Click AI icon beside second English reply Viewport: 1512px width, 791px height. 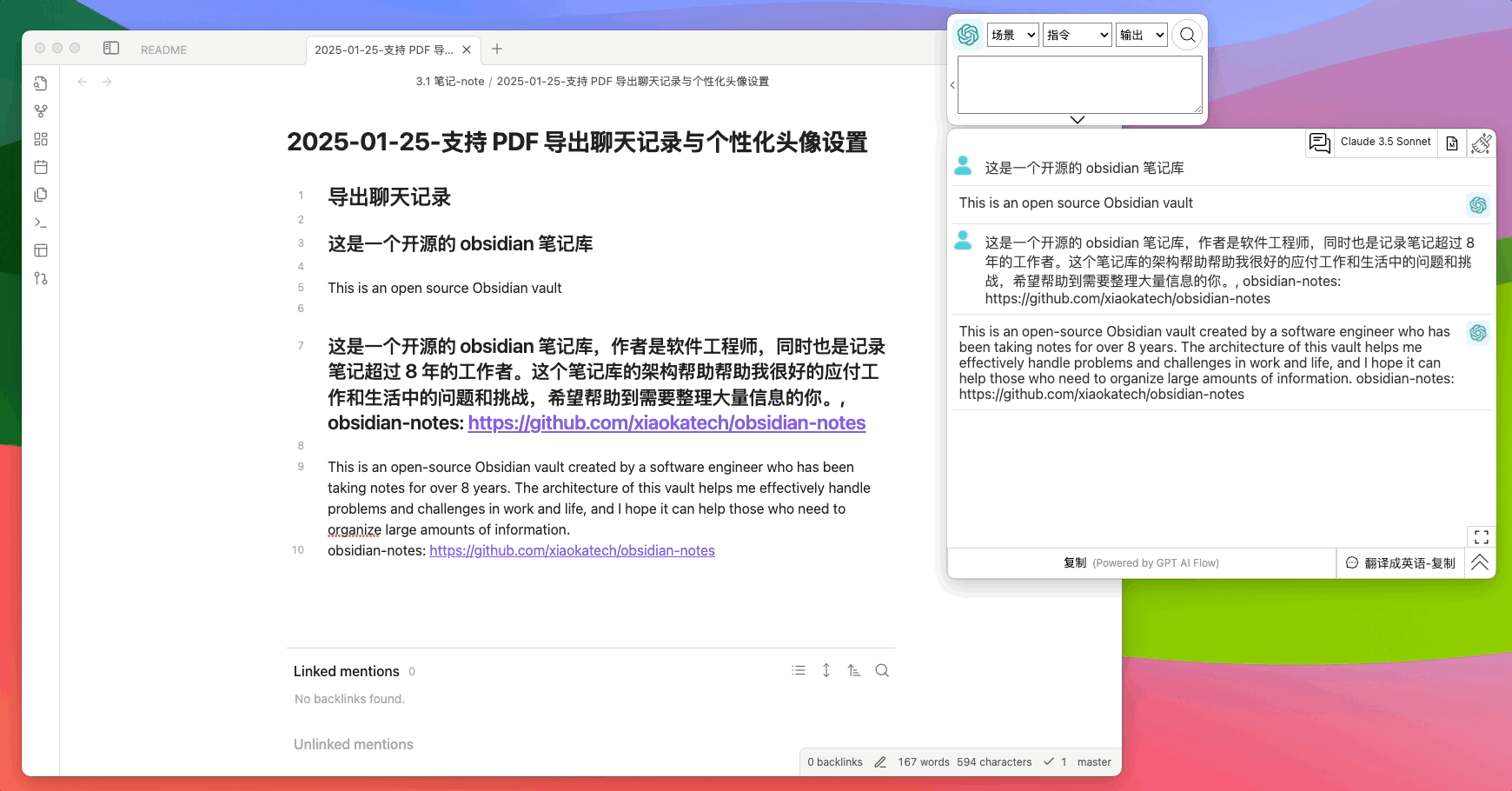pos(1478,333)
